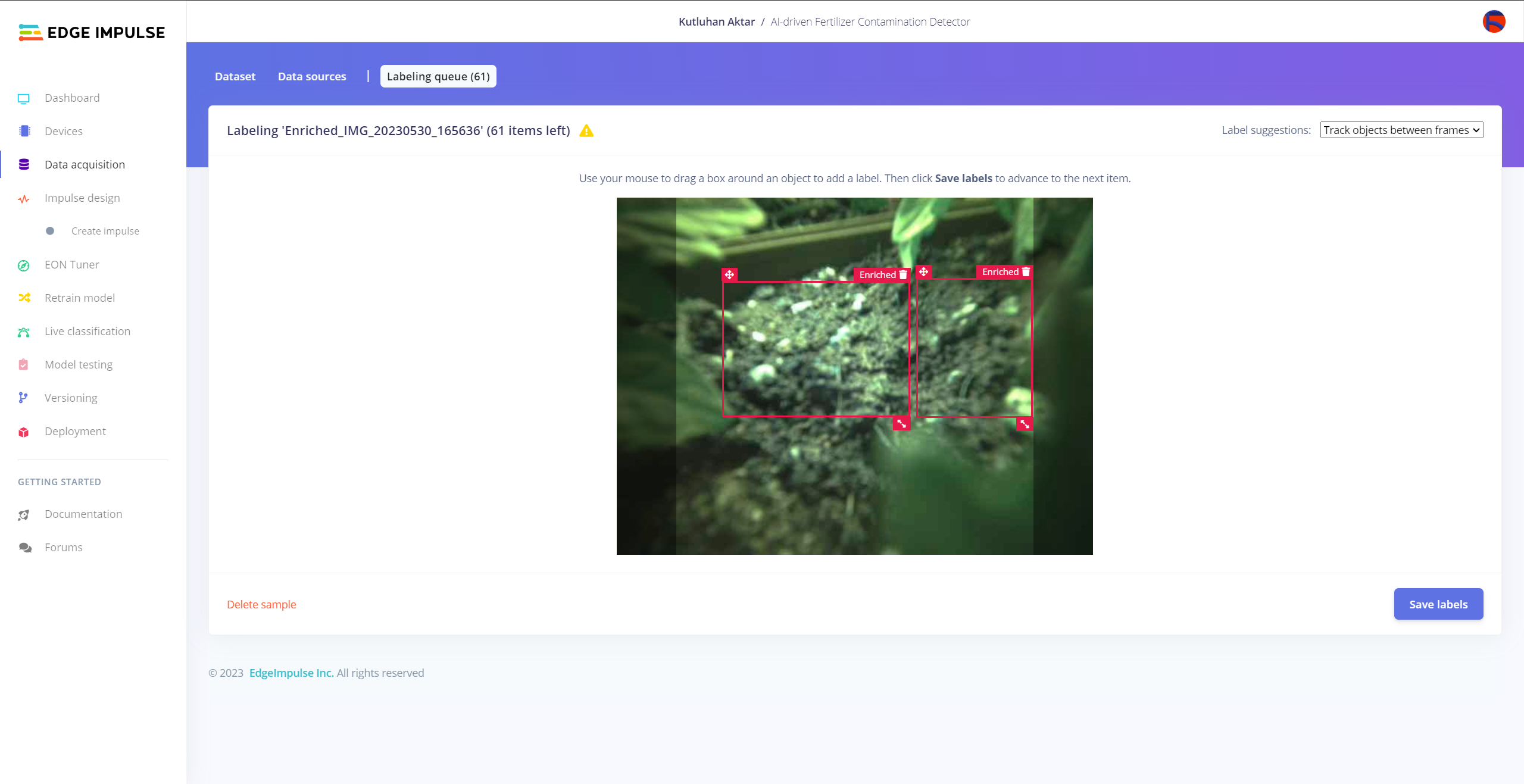Open the Kutluhan Aktar profile link
This screenshot has height=784, width=1524.
point(717,21)
